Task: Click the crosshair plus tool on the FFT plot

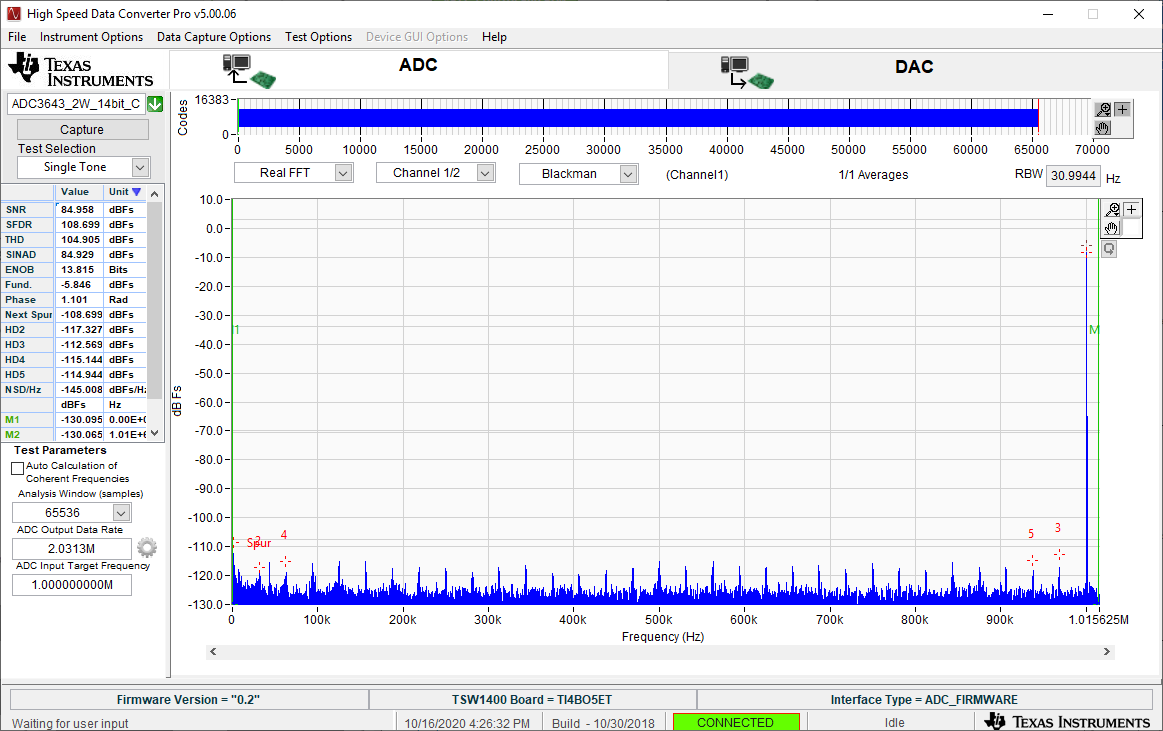Action: click(x=1131, y=210)
